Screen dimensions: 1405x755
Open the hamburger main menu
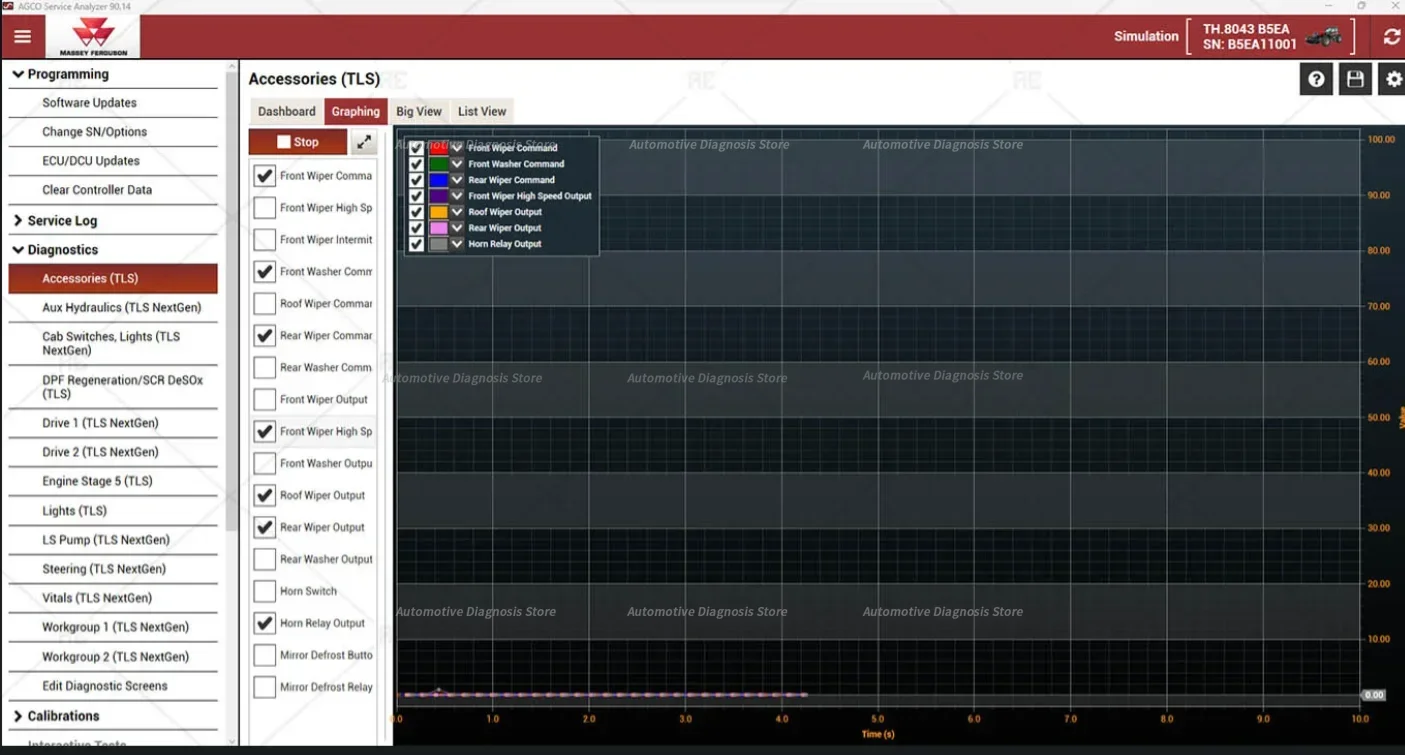tap(22, 37)
